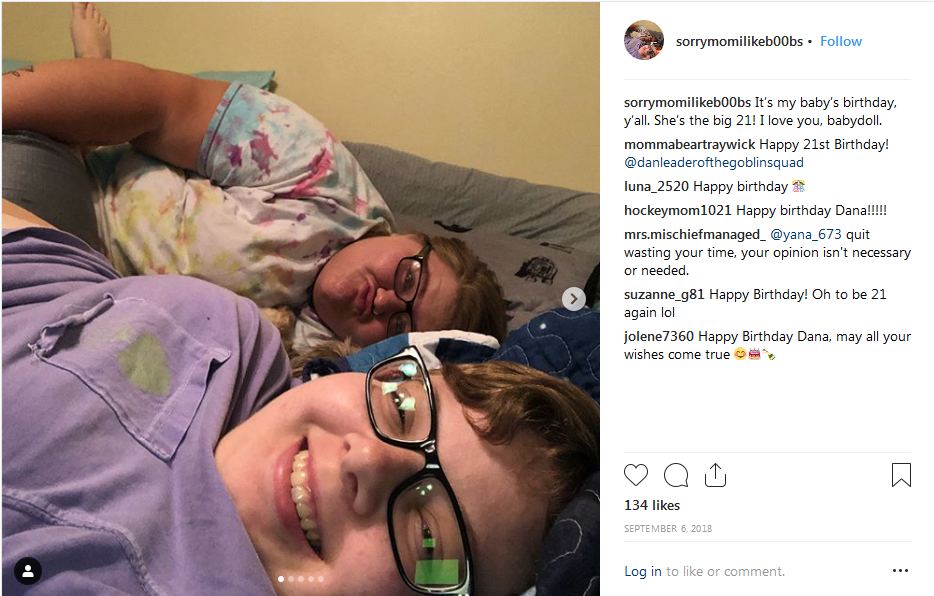View the 134 likes list
Image resolution: width=934 pixels, height=596 pixels.
click(652, 505)
